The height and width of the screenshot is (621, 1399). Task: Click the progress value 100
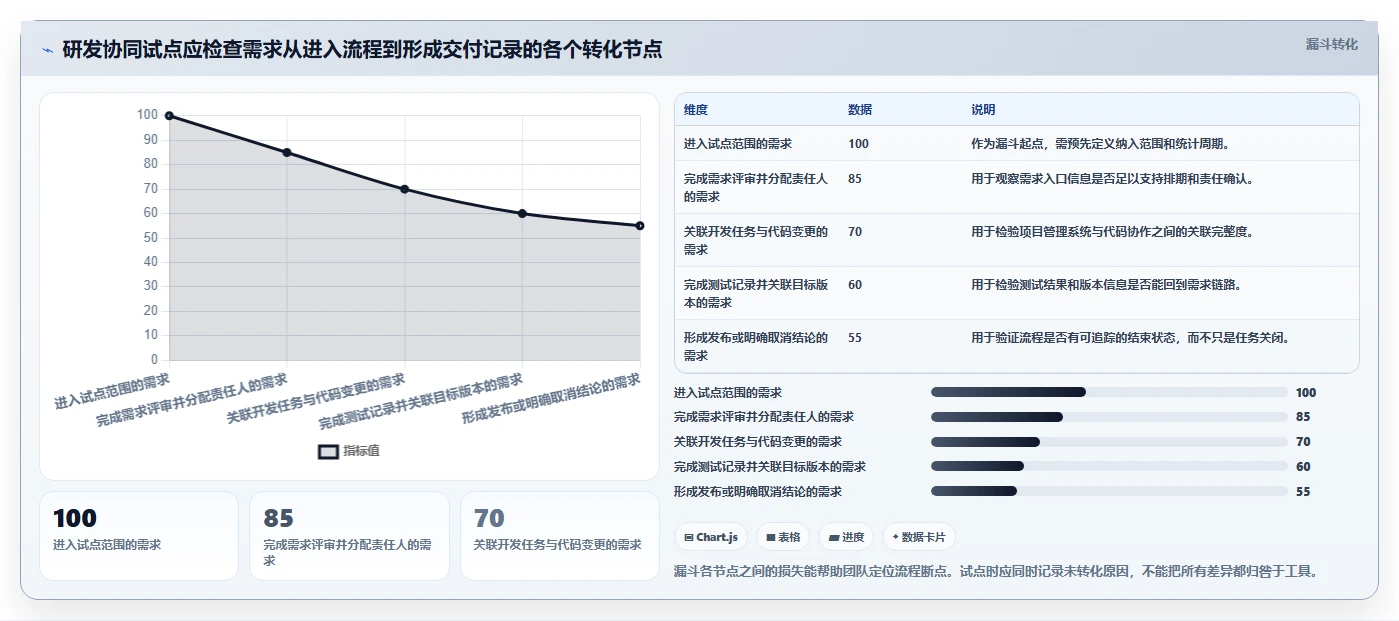[1306, 393]
